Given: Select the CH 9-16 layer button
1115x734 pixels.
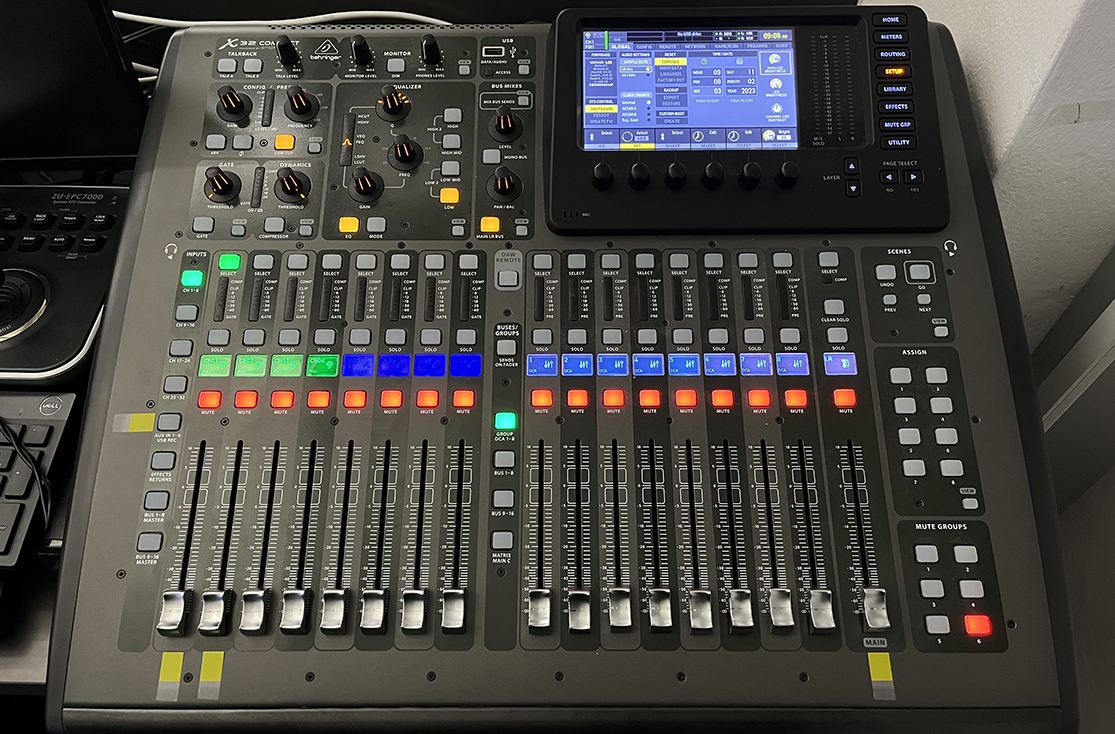Looking at the screenshot, I should [186, 313].
